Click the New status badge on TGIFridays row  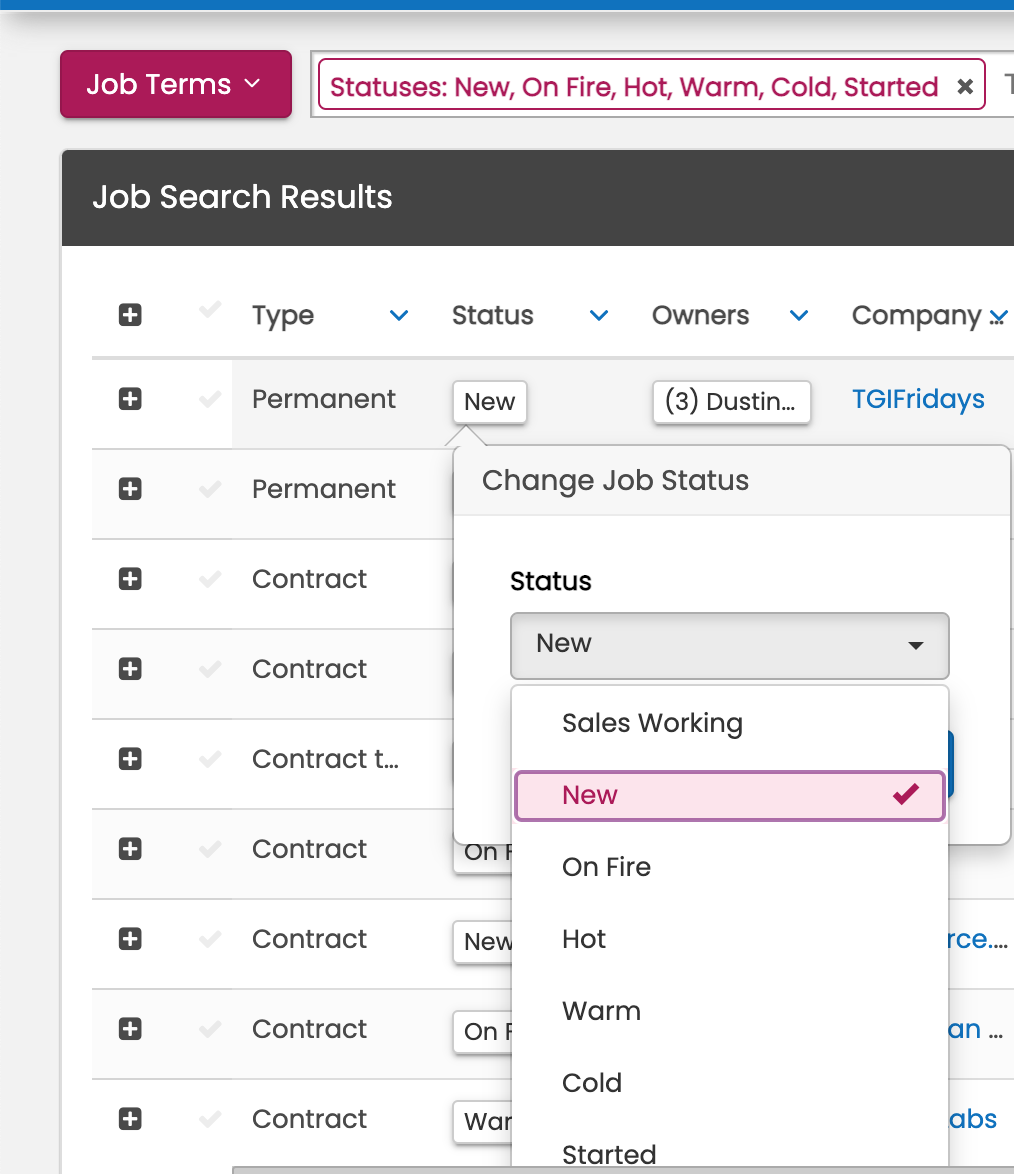click(x=489, y=402)
